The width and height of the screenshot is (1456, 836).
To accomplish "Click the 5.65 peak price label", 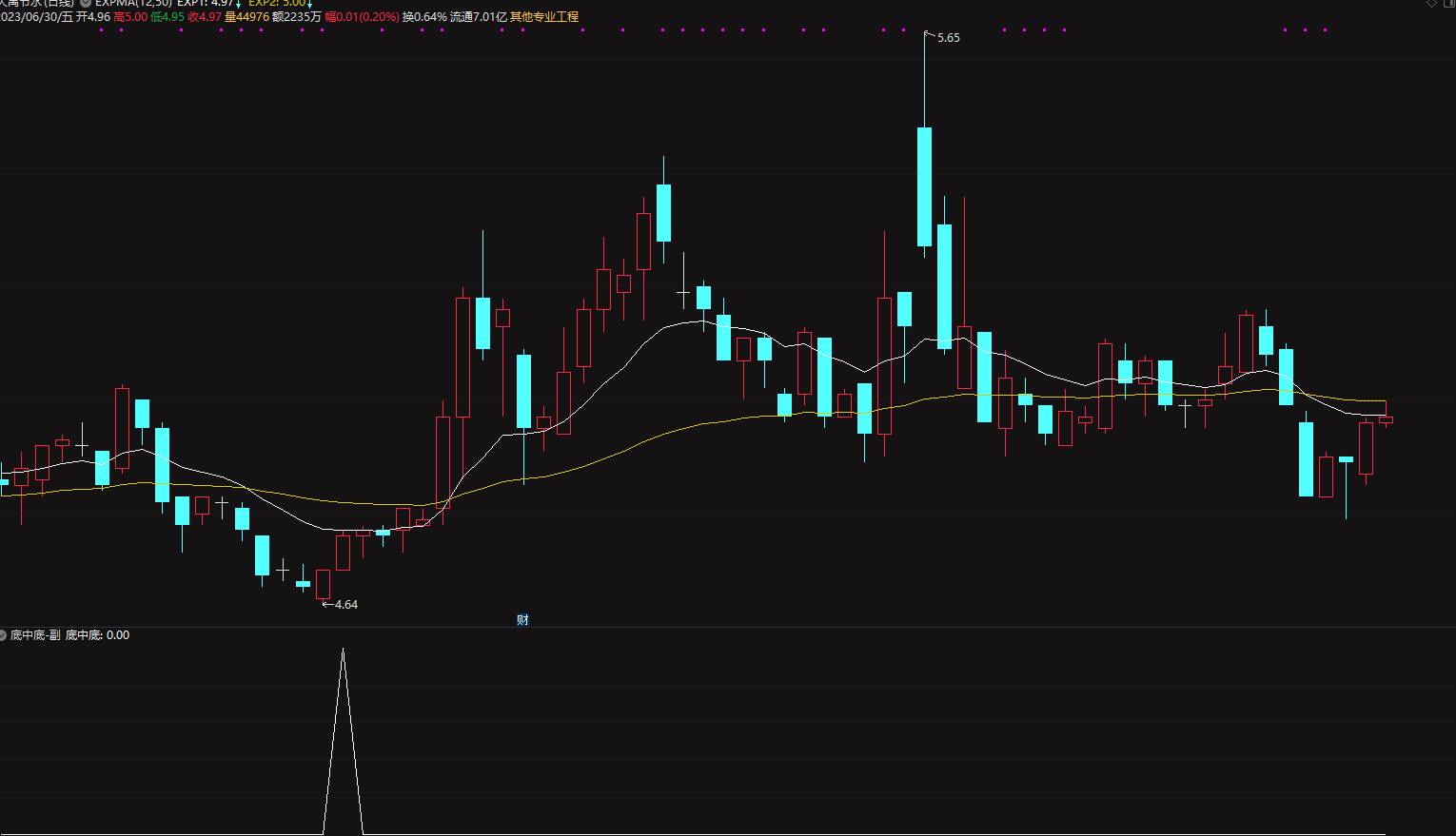I will point(949,38).
